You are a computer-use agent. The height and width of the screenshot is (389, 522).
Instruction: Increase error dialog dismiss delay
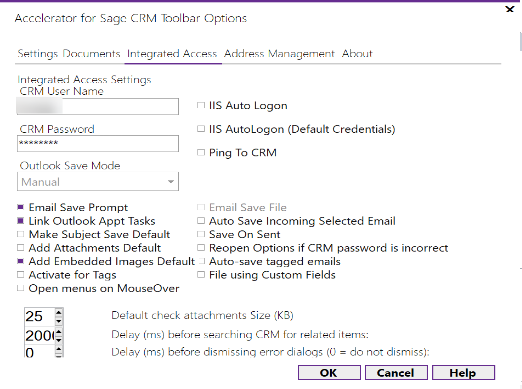tap(59, 349)
